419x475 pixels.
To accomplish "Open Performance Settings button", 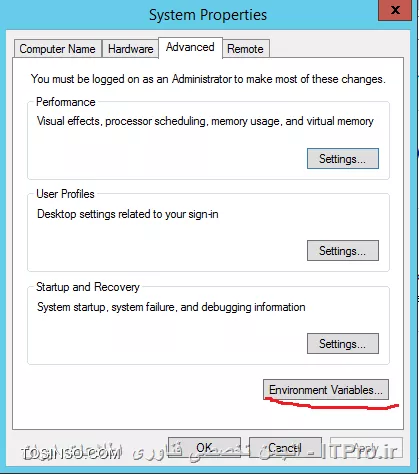I will tap(343, 159).
